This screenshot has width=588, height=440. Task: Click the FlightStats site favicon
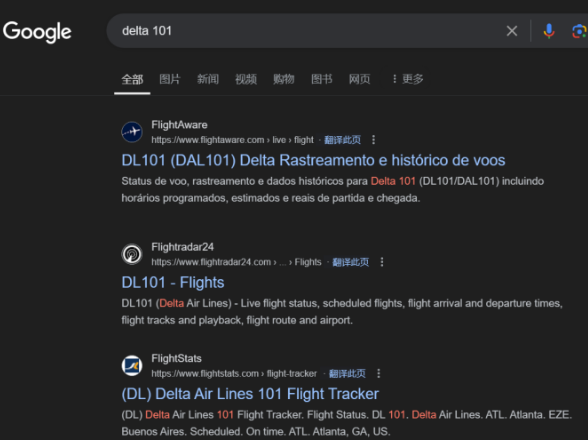pyautogui.click(x=132, y=366)
